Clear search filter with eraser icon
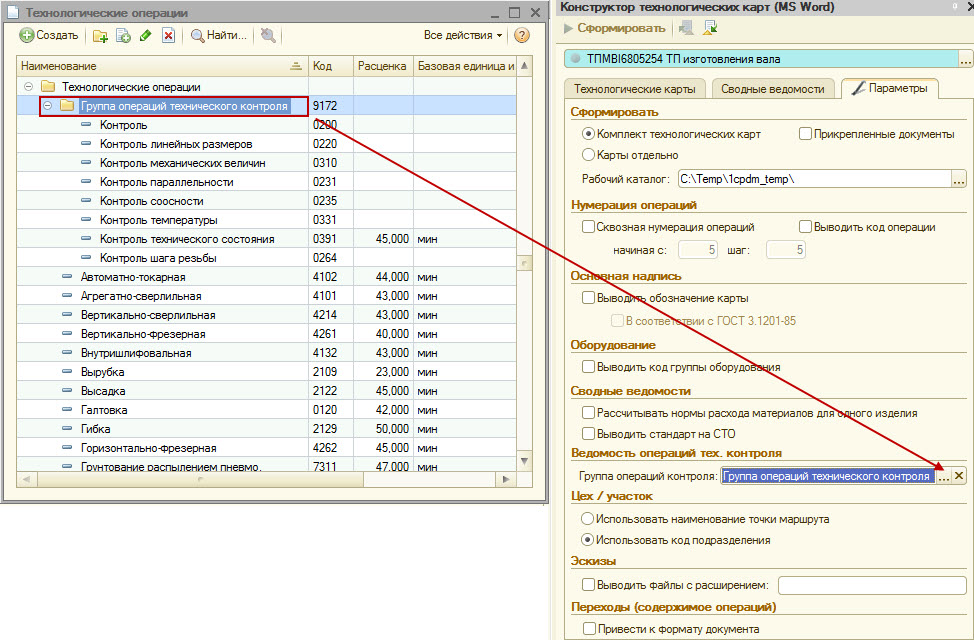Screen dimensions: 974x640 tap(266, 35)
